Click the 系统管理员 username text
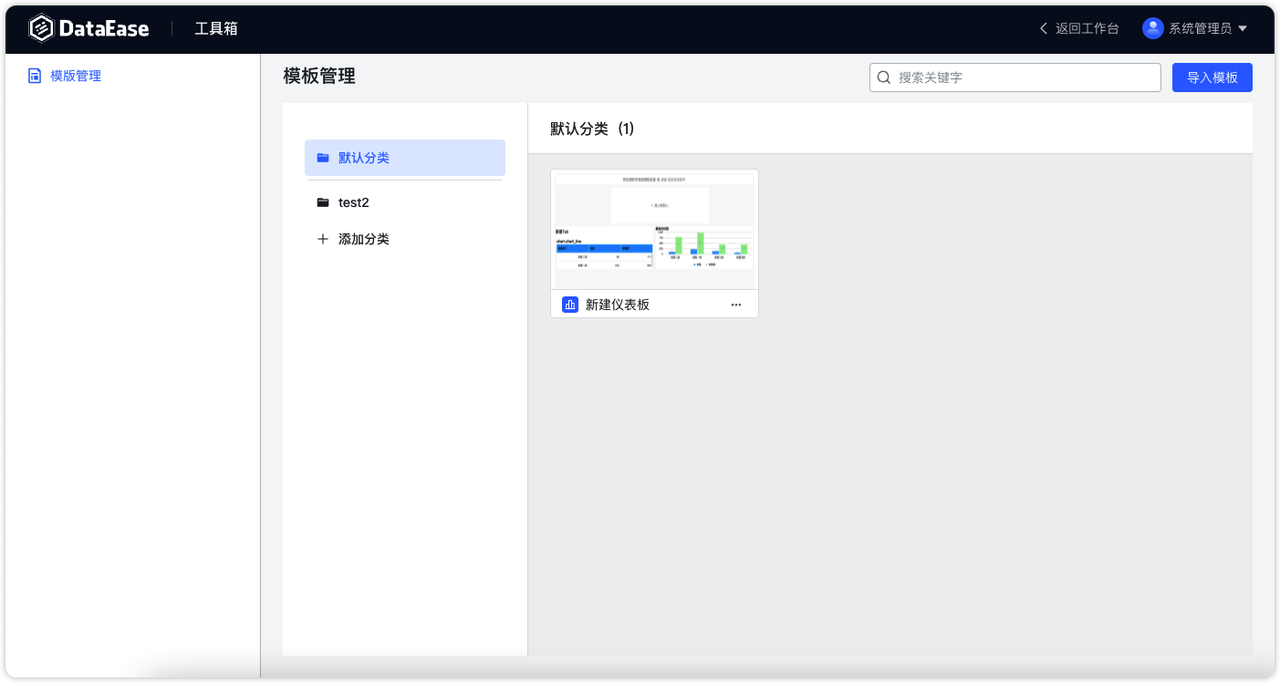Screen dimensions: 1280x683 tap(1200, 28)
